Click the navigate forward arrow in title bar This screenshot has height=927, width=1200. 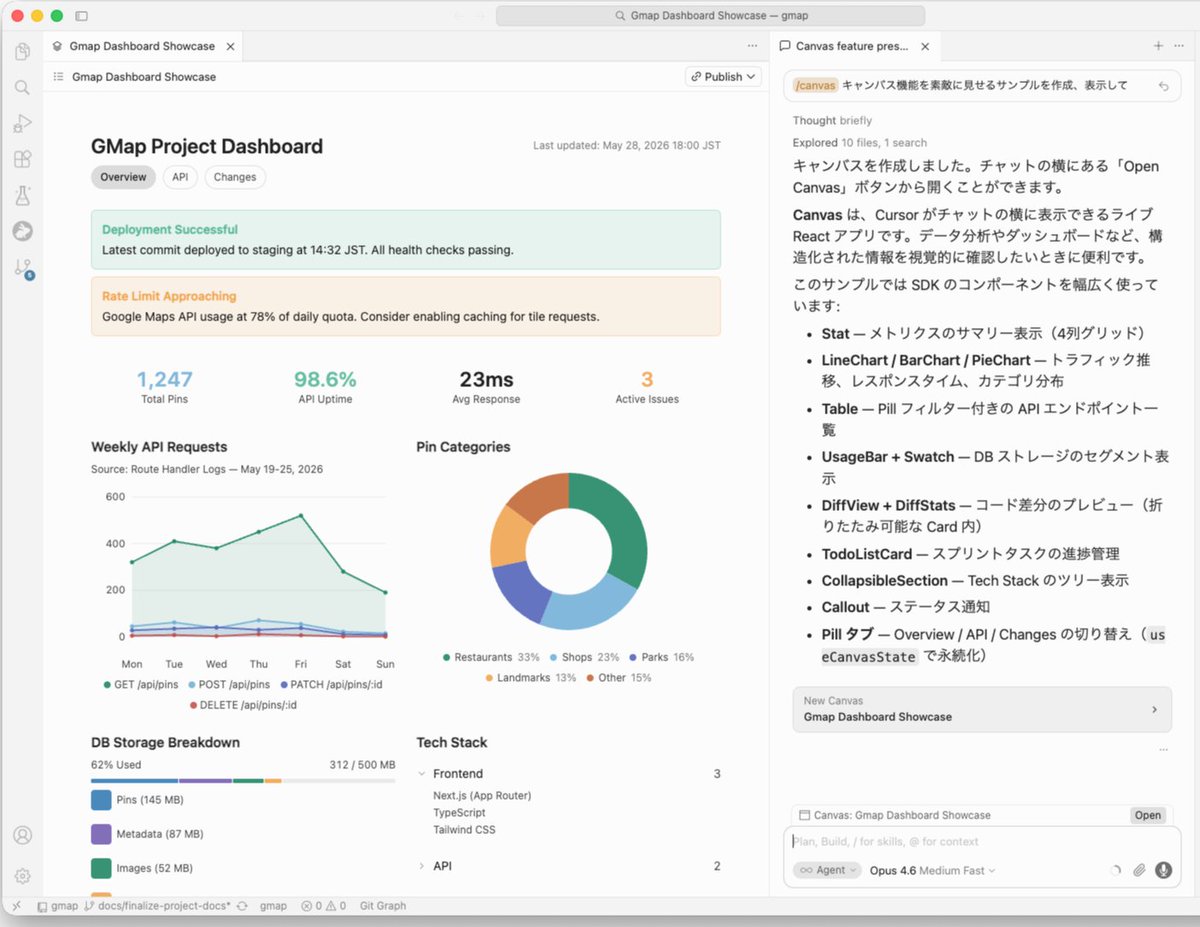tap(480, 16)
